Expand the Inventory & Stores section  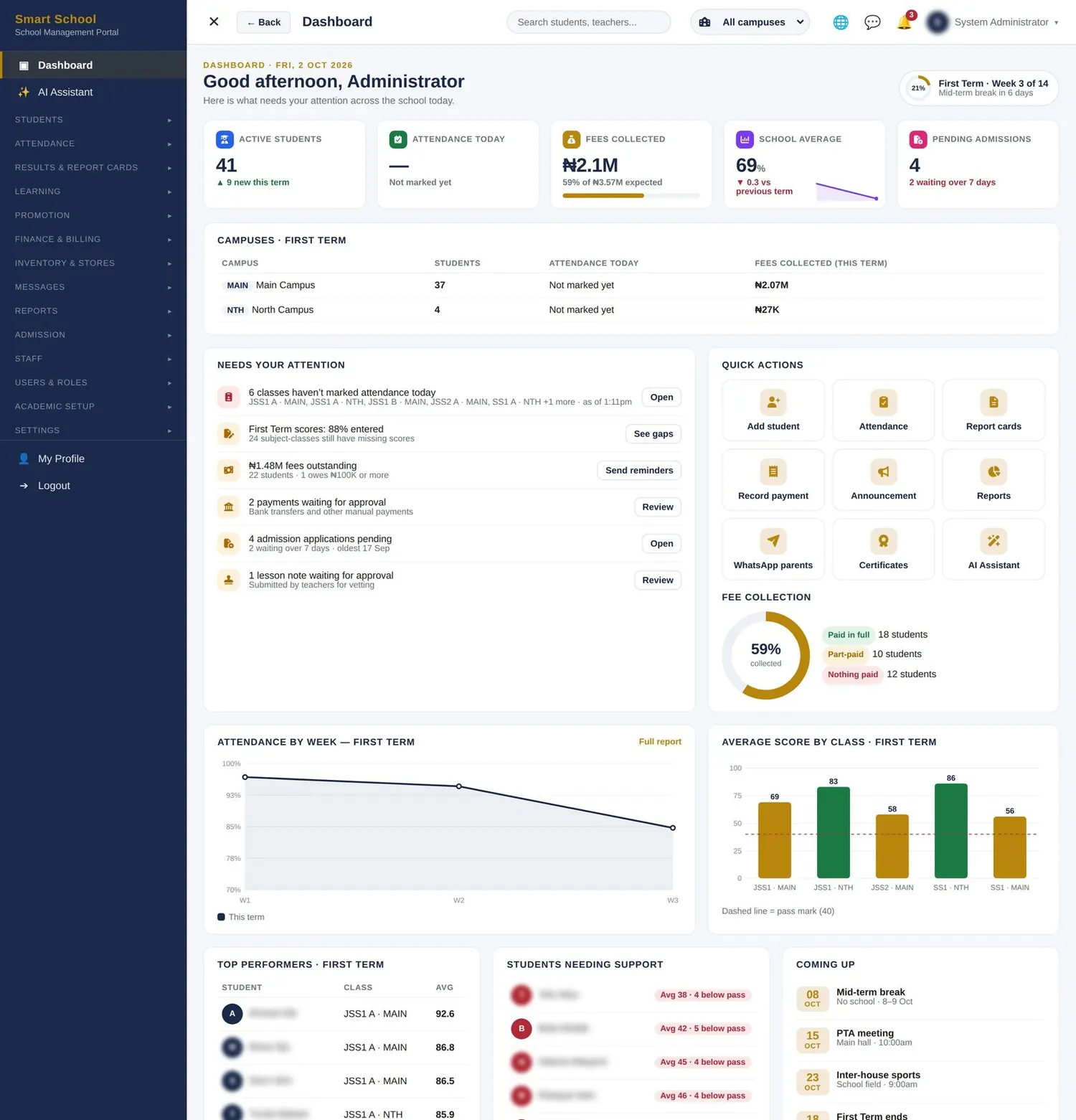93,263
